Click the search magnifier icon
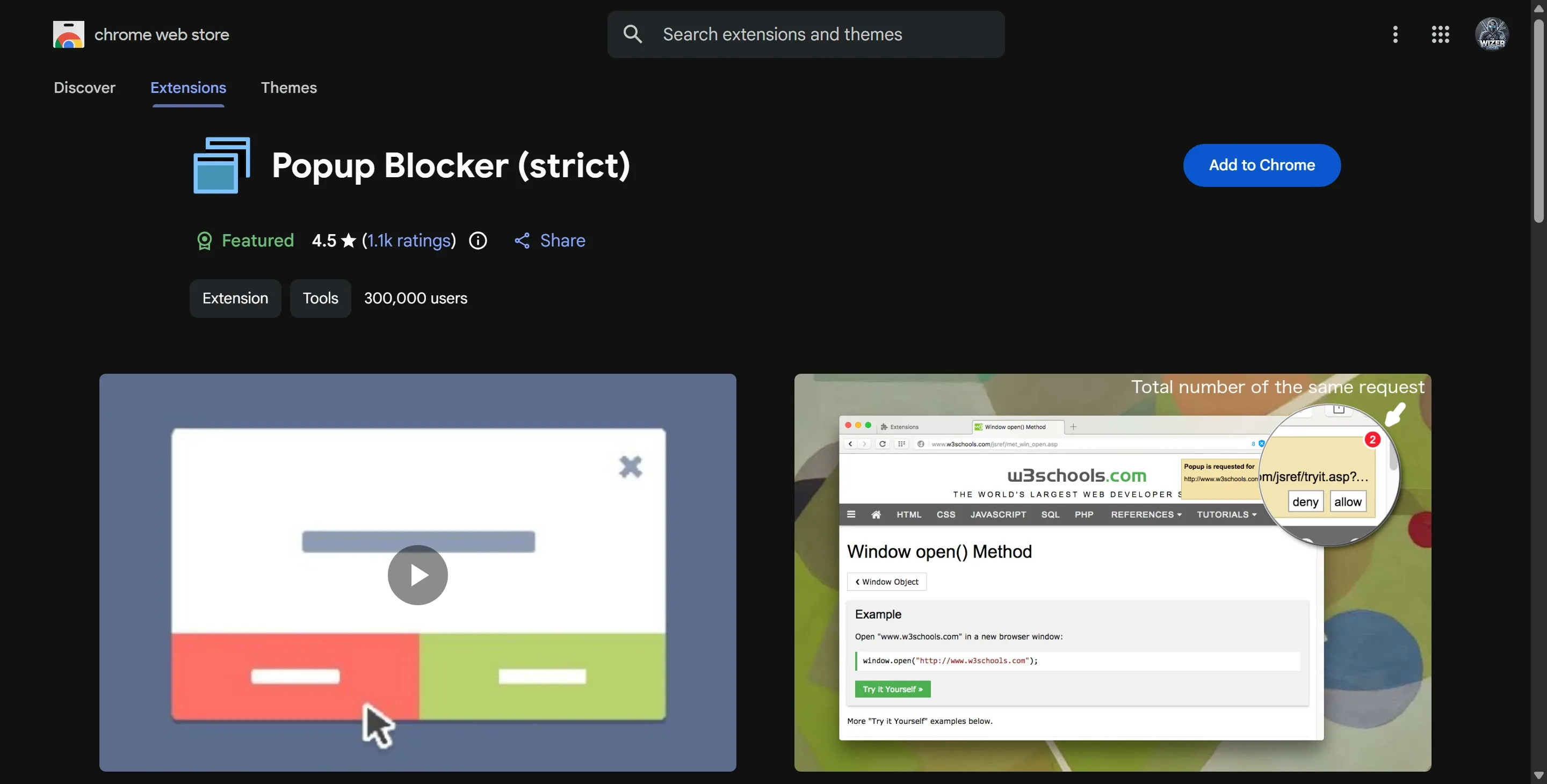The height and width of the screenshot is (784, 1547). tap(632, 34)
